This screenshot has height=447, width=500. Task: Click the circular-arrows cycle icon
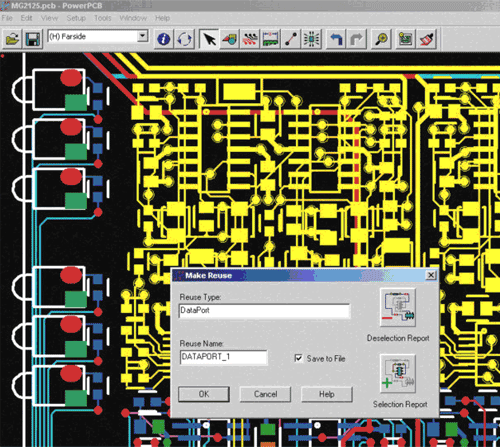[x=184, y=39]
